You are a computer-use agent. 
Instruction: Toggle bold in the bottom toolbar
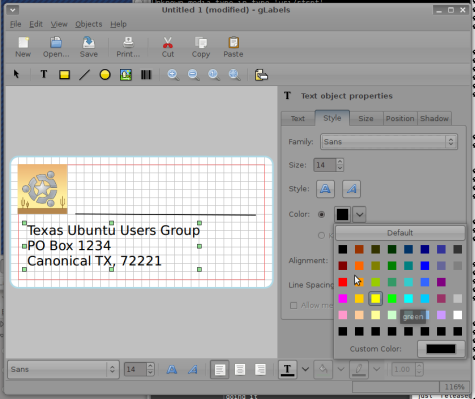click(172, 369)
